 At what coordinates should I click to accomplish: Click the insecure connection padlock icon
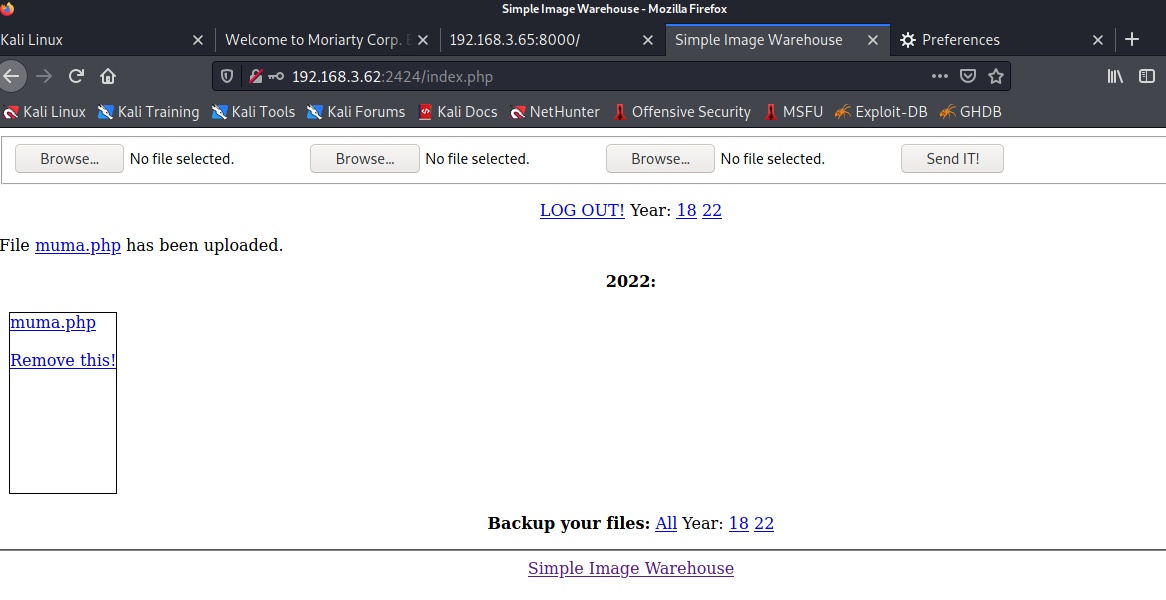point(255,76)
